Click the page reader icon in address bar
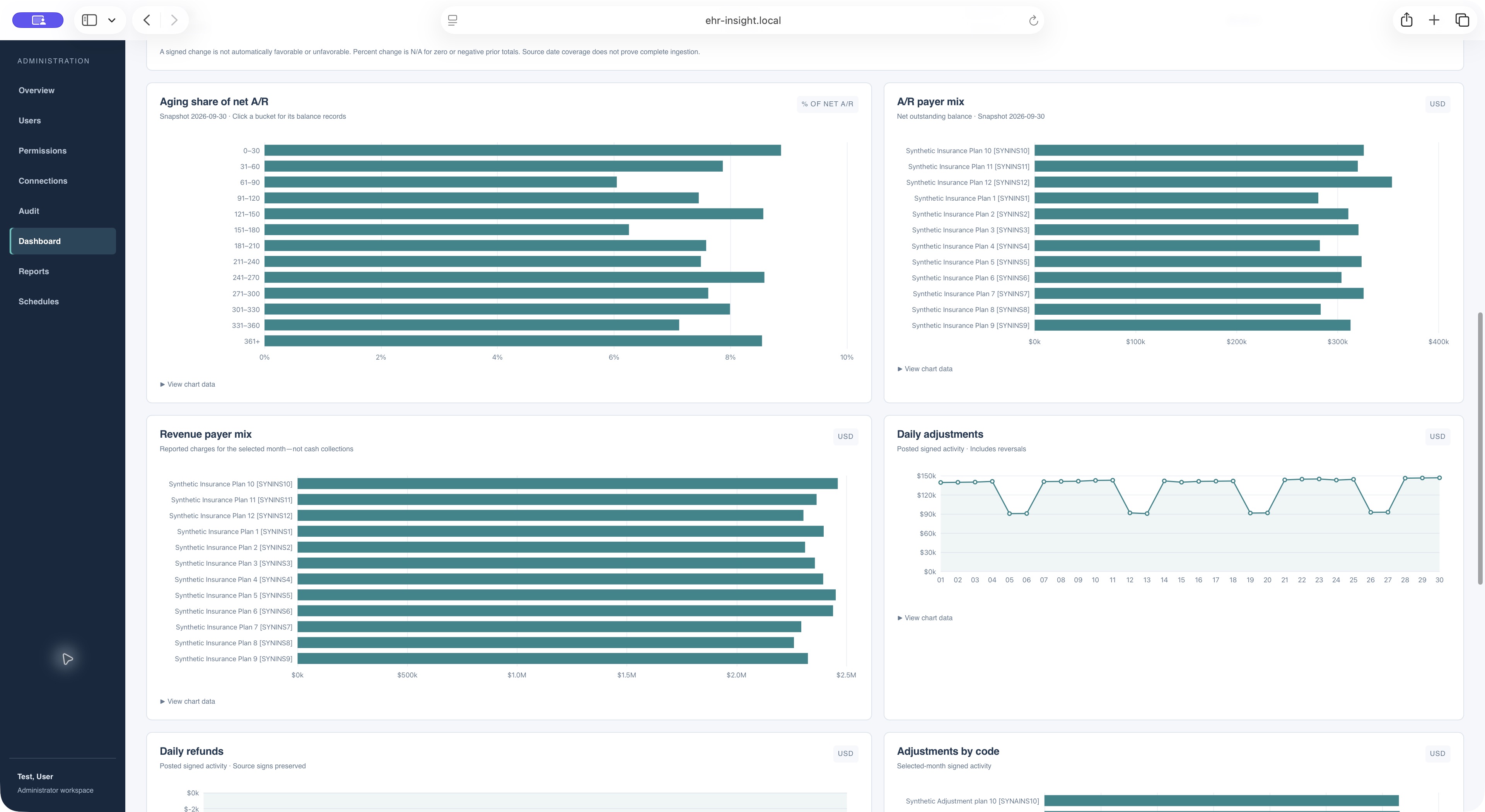The height and width of the screenshot is (812, 1485). pyautogui.click(x=452, y=20)
